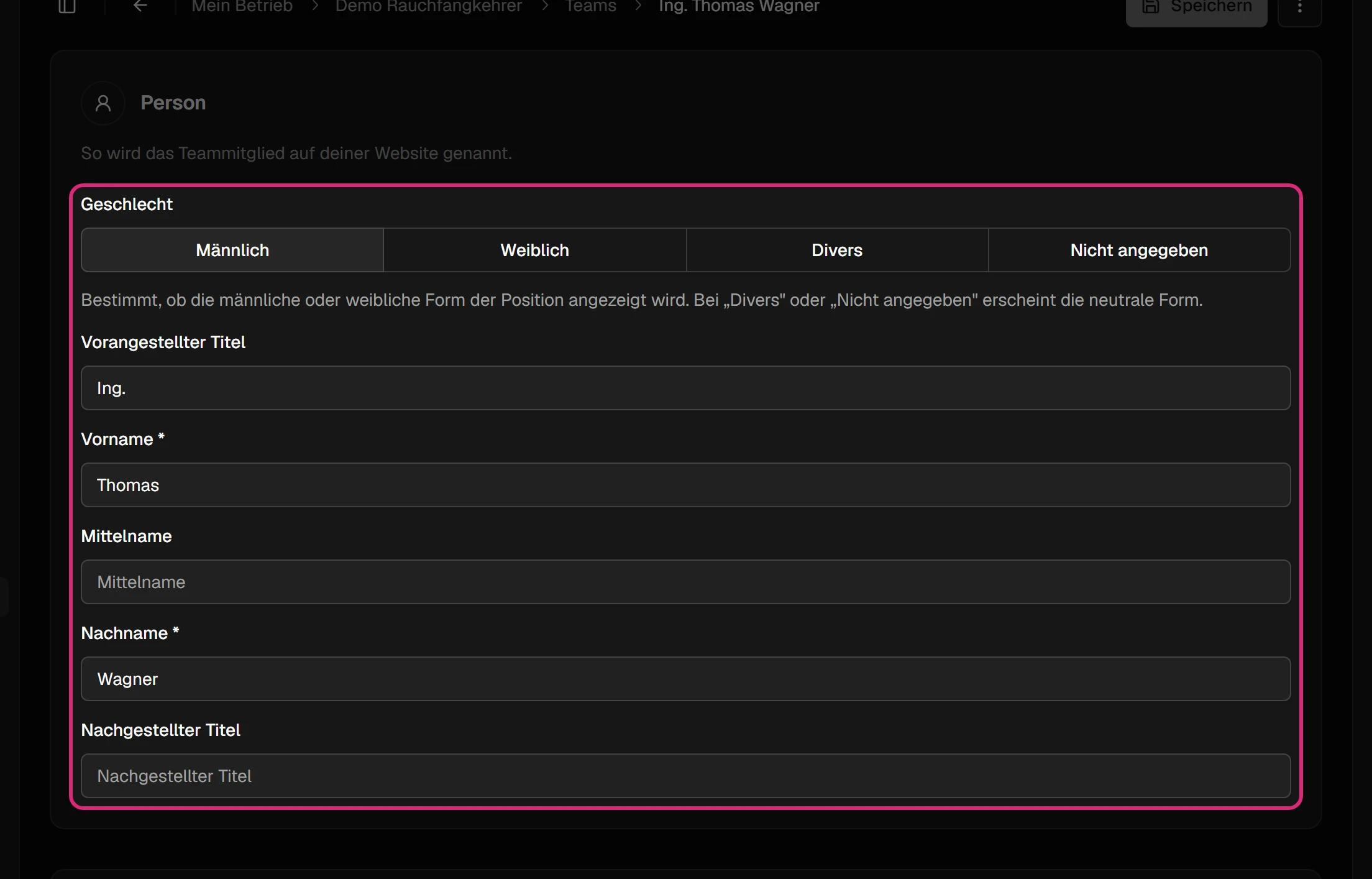Click the Nachgestellter Titel label
Screen dimensions: 1372x879
tap(160, 730)
